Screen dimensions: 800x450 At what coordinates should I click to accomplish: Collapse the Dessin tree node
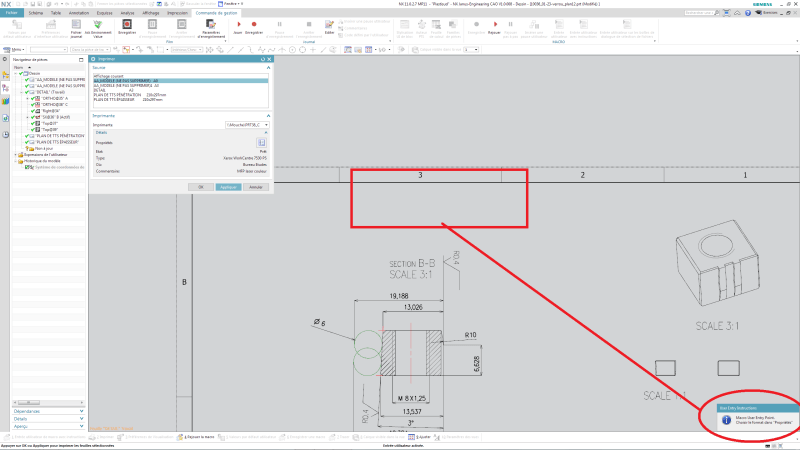[16, 73]
